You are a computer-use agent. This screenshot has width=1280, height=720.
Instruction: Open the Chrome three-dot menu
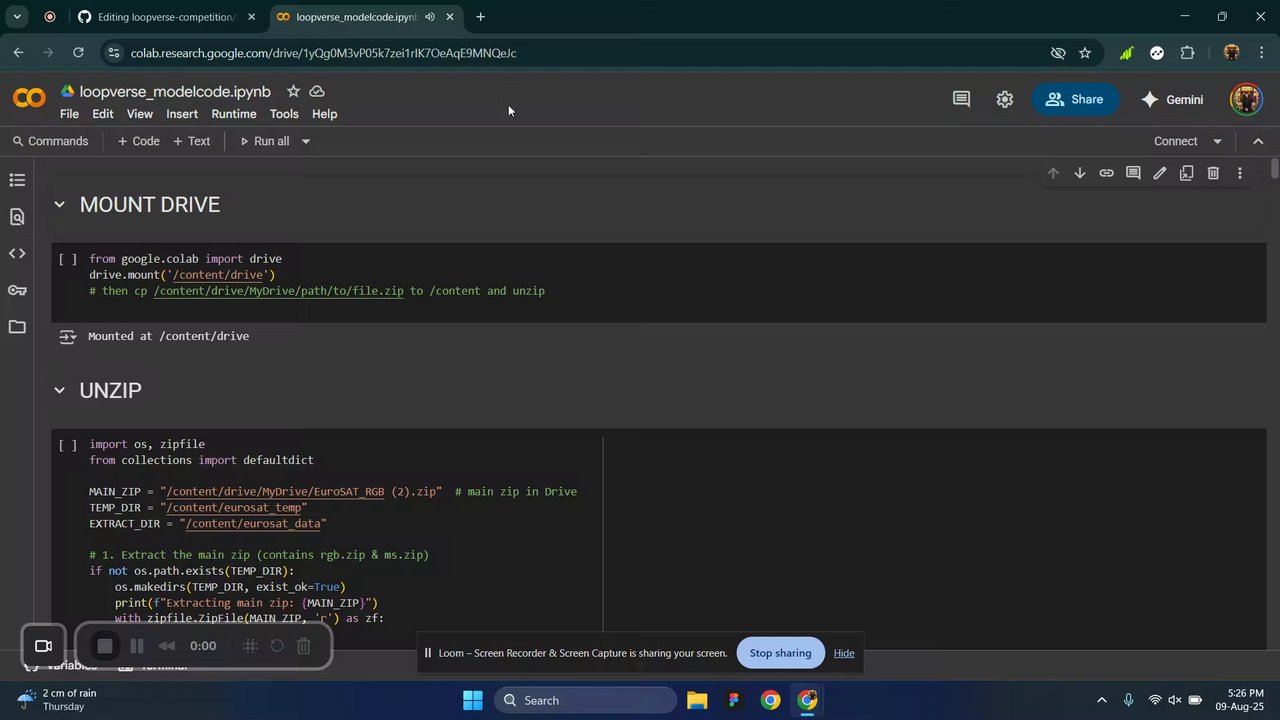coord(1262,53)
